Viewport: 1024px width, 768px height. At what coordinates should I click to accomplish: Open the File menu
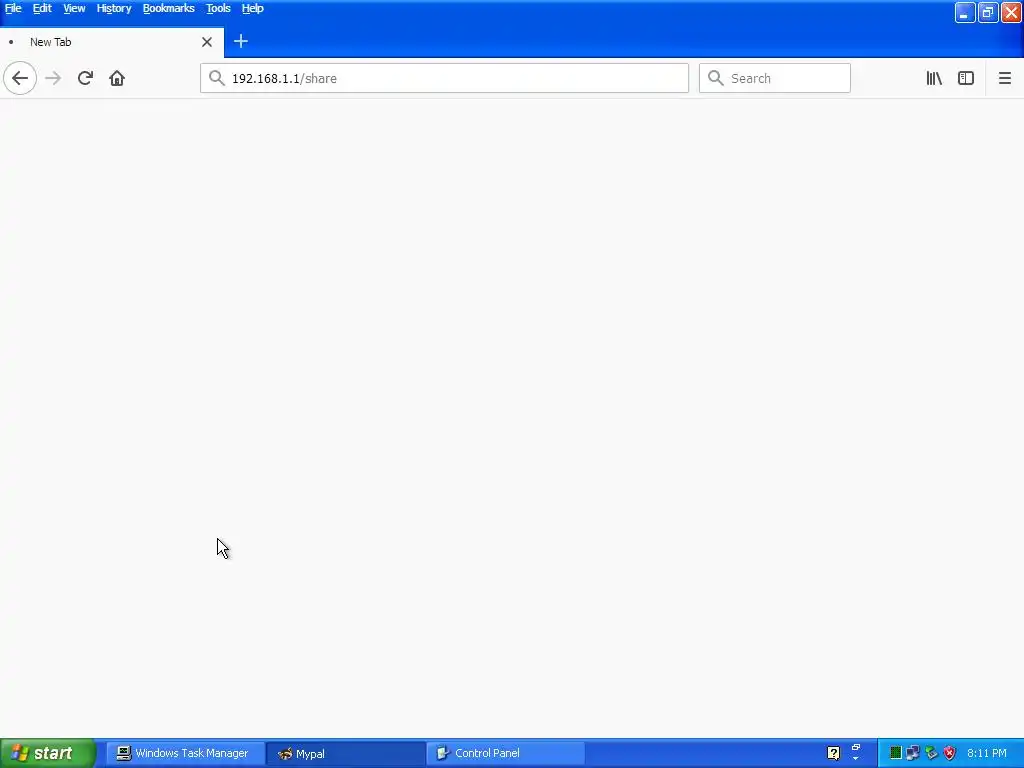pos(13,8)
